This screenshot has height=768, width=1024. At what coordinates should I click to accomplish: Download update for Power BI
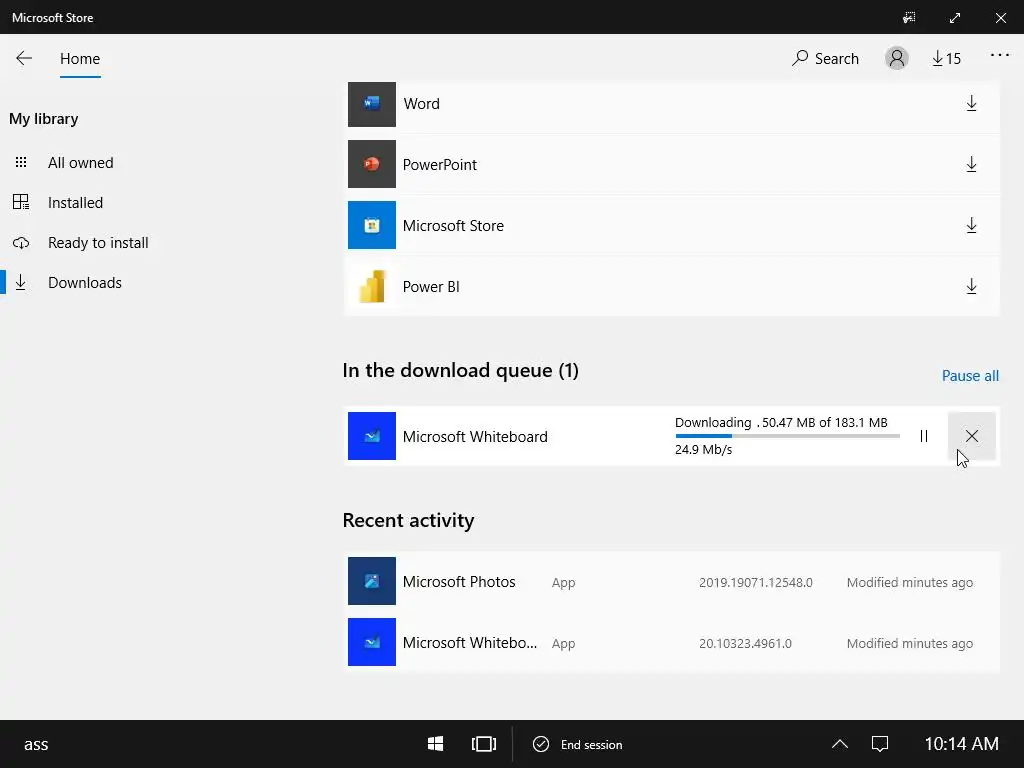[x=971, y=286]
